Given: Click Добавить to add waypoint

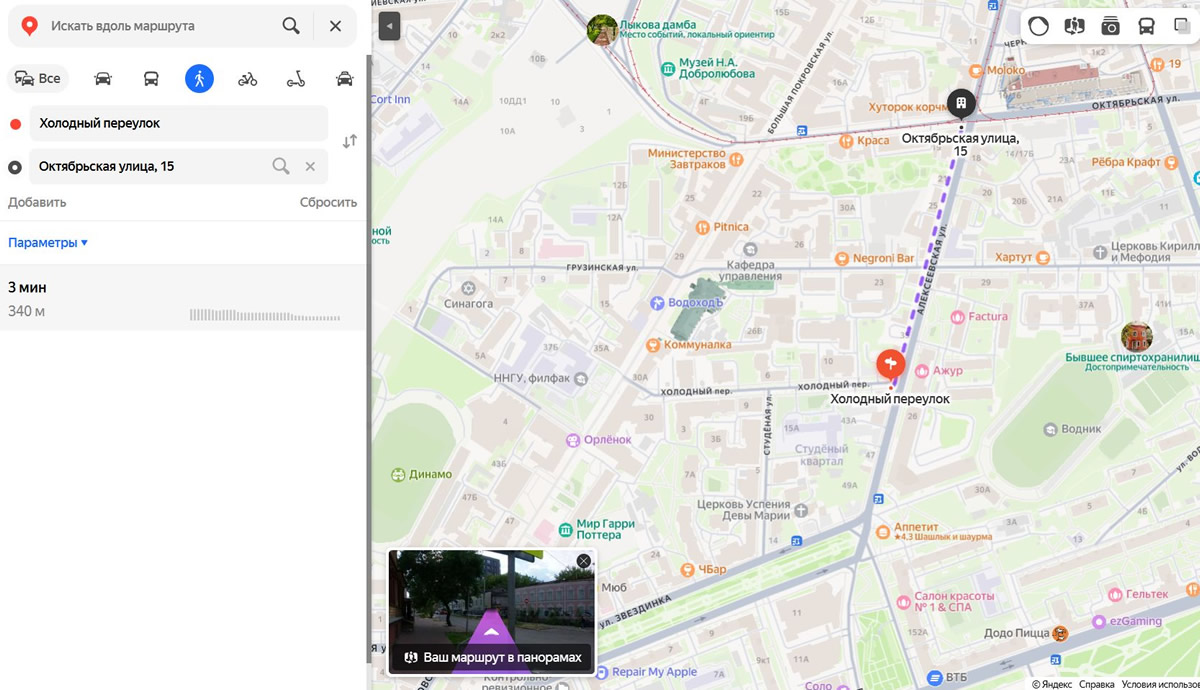Looking at the screenshot, I should [37, 202].
